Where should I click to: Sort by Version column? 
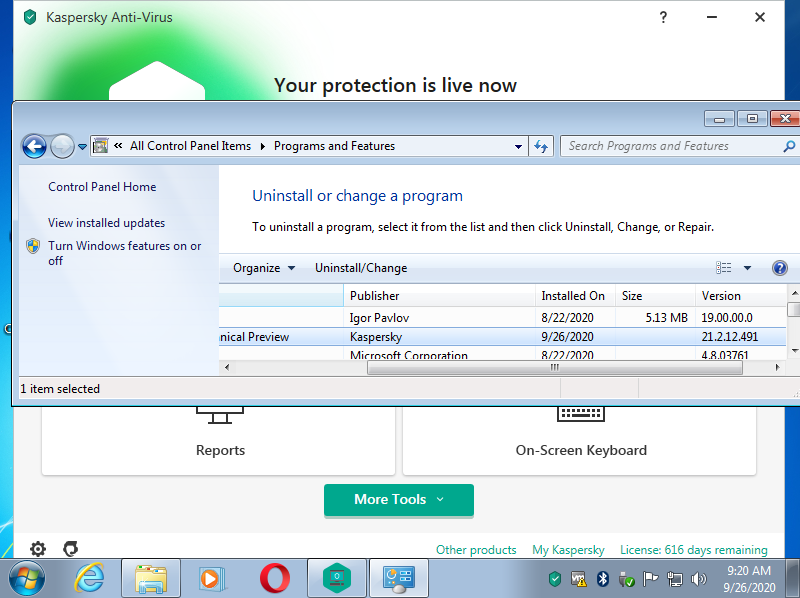[x=741, y=296]
